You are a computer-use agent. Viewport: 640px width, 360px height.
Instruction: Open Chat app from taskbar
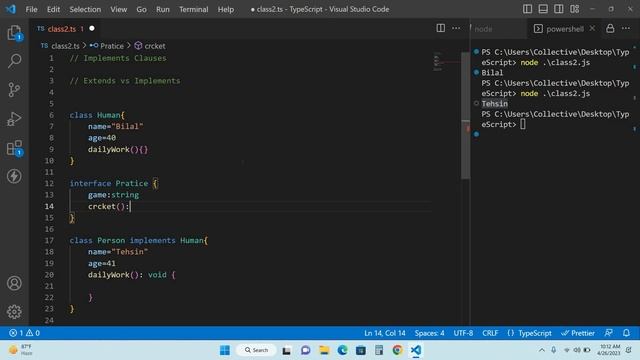click(305, 350)
